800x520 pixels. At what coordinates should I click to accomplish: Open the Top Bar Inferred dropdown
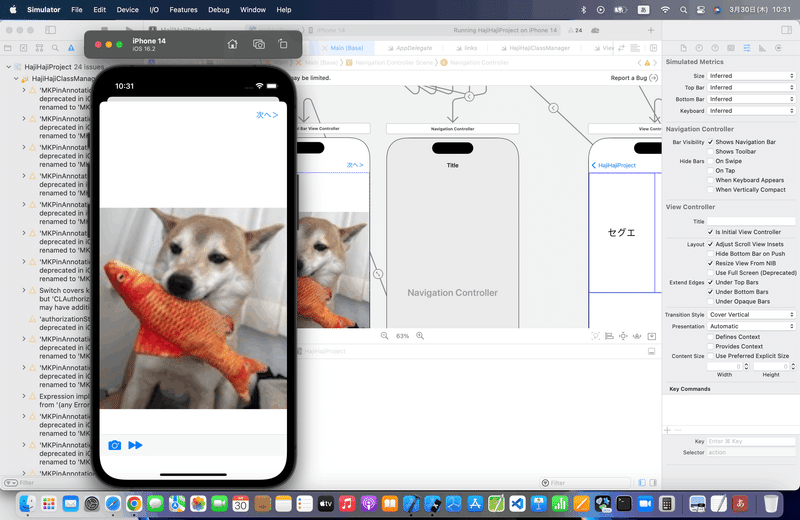point(751,87)
